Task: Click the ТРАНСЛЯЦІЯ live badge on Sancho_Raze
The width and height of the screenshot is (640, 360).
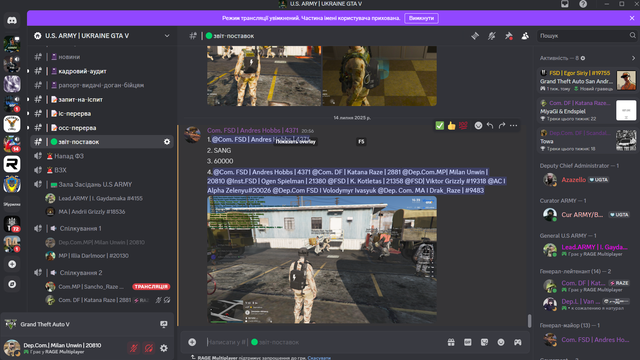Action: 151,287
